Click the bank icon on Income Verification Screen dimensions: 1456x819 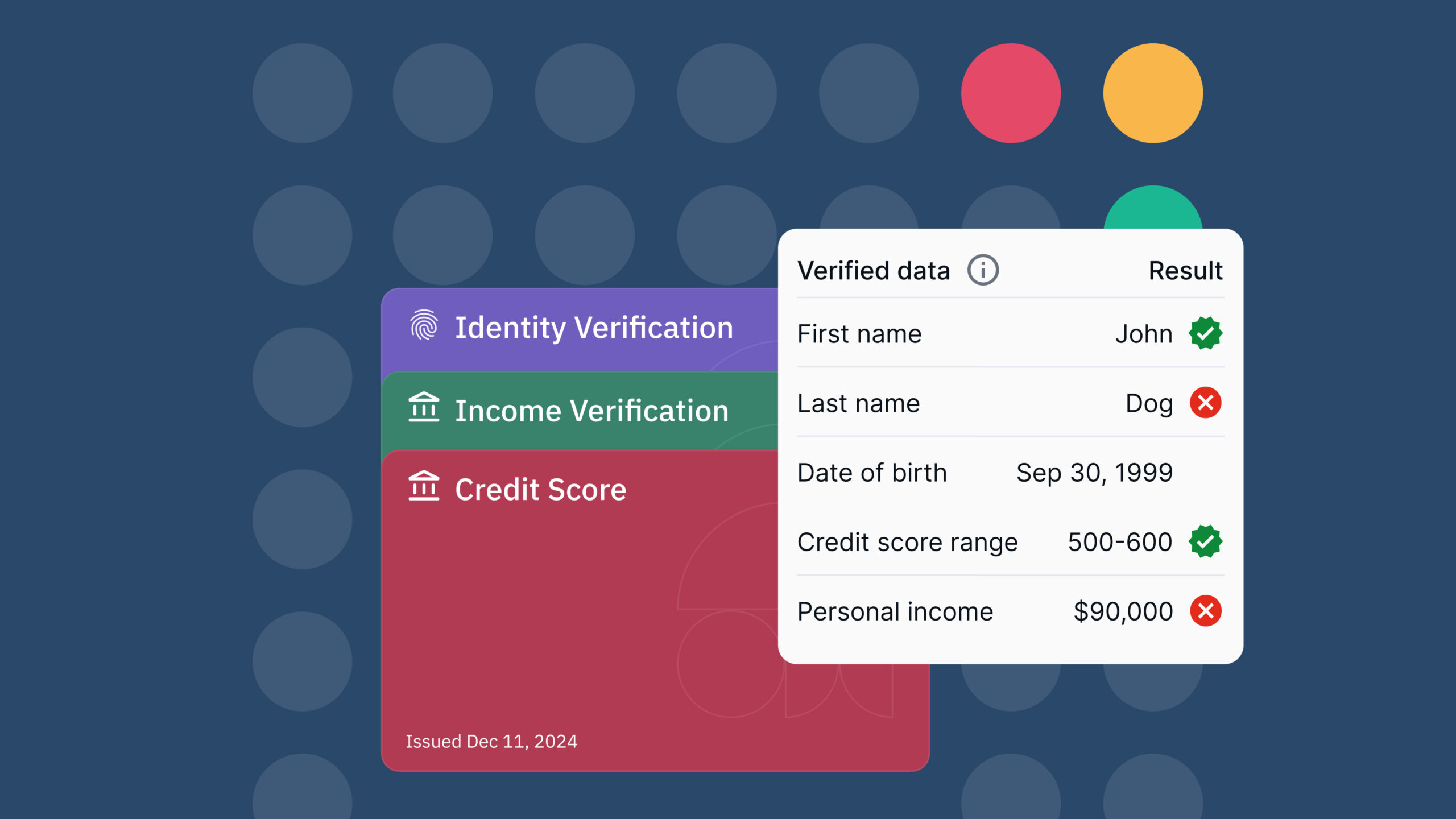pos(424,407)
